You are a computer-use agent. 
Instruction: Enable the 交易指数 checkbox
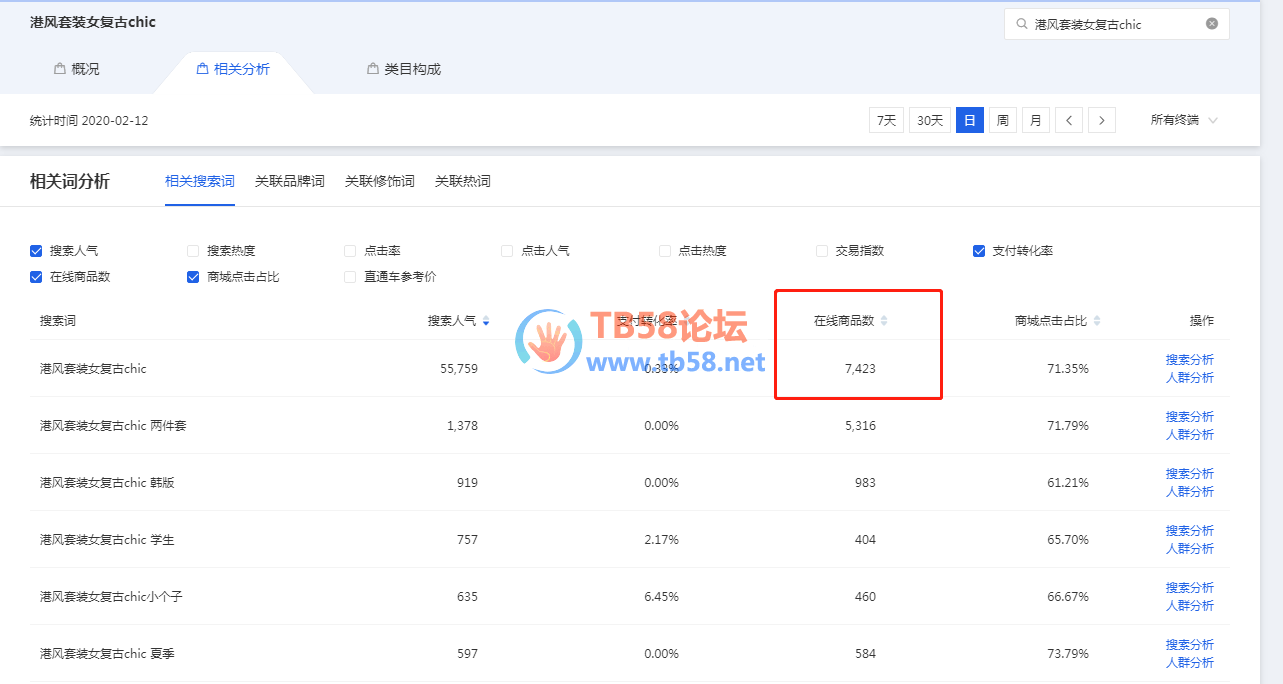coord(822,251)
